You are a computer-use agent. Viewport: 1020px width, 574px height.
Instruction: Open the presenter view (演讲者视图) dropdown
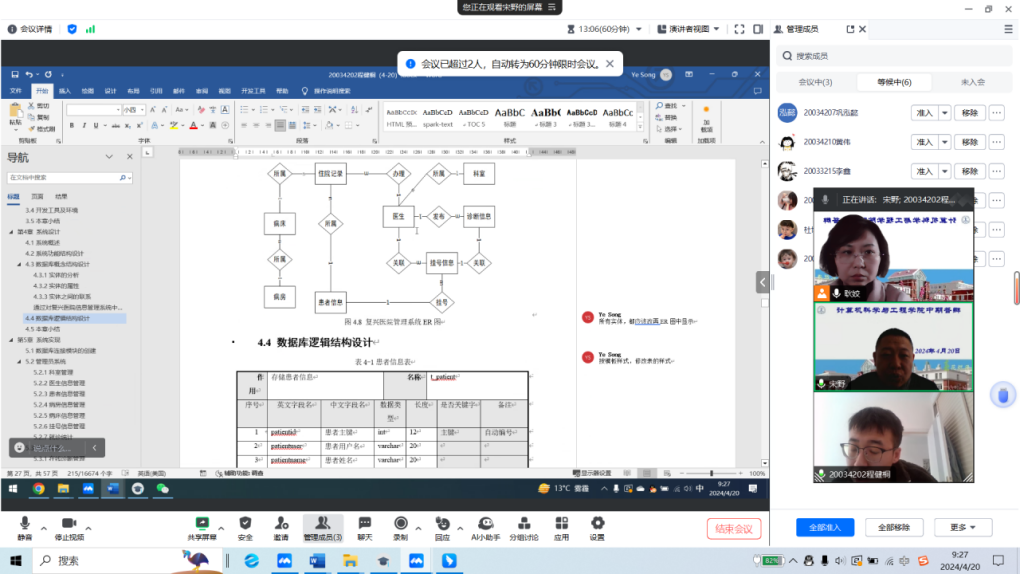[694, 29]
